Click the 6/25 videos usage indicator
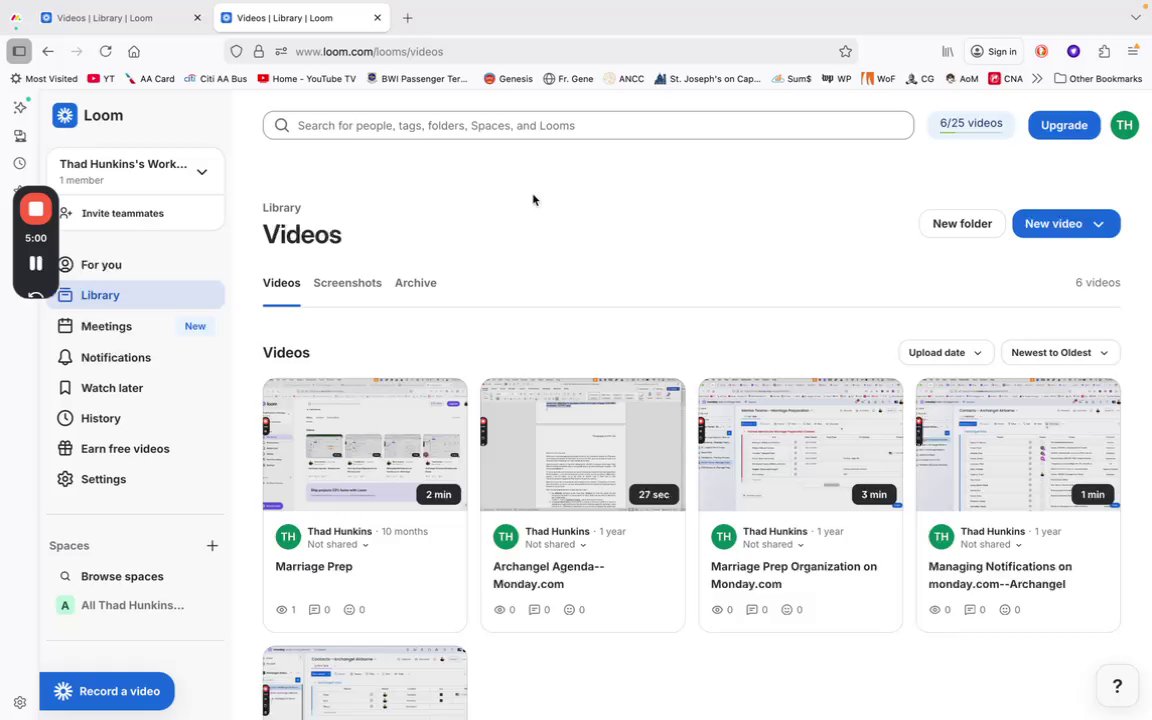 (971, 124)
